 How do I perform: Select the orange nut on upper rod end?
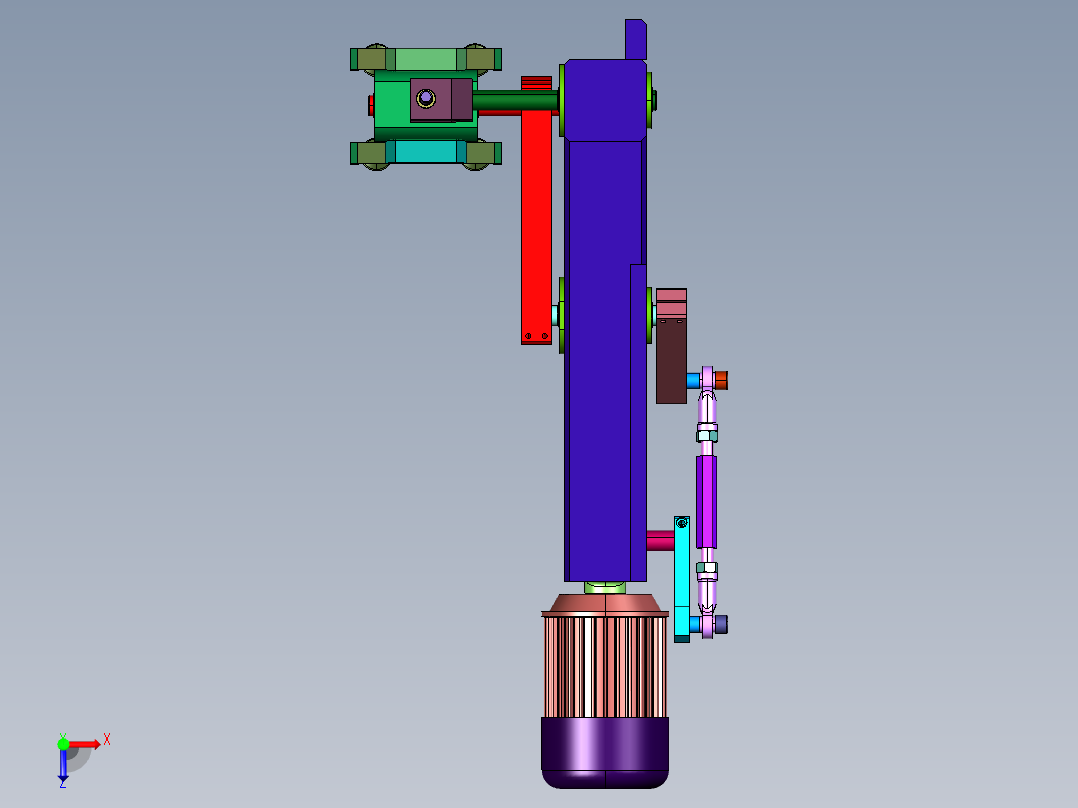[x=721, y=380]
